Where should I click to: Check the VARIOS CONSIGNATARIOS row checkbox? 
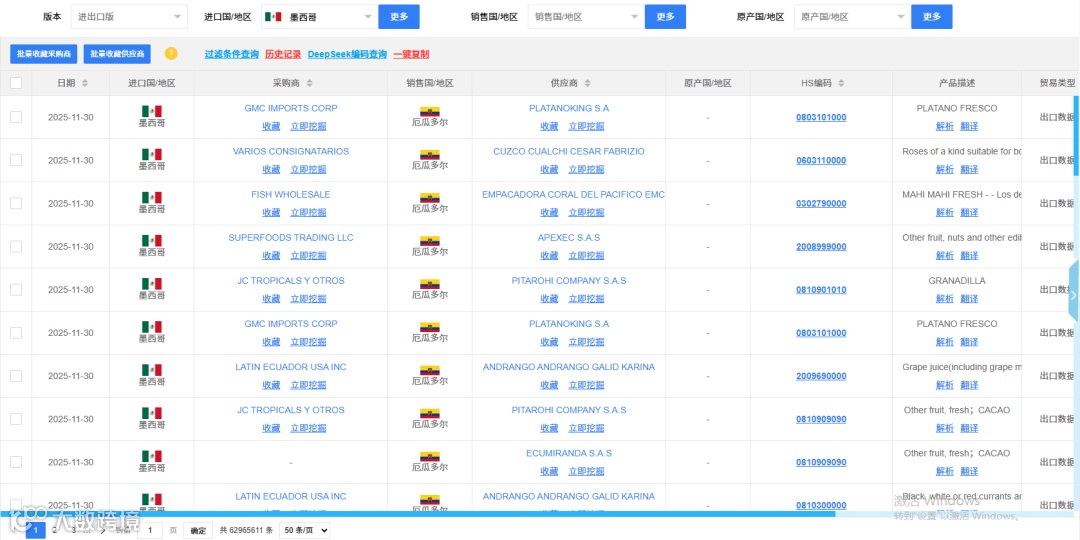[x=16, y=160]
